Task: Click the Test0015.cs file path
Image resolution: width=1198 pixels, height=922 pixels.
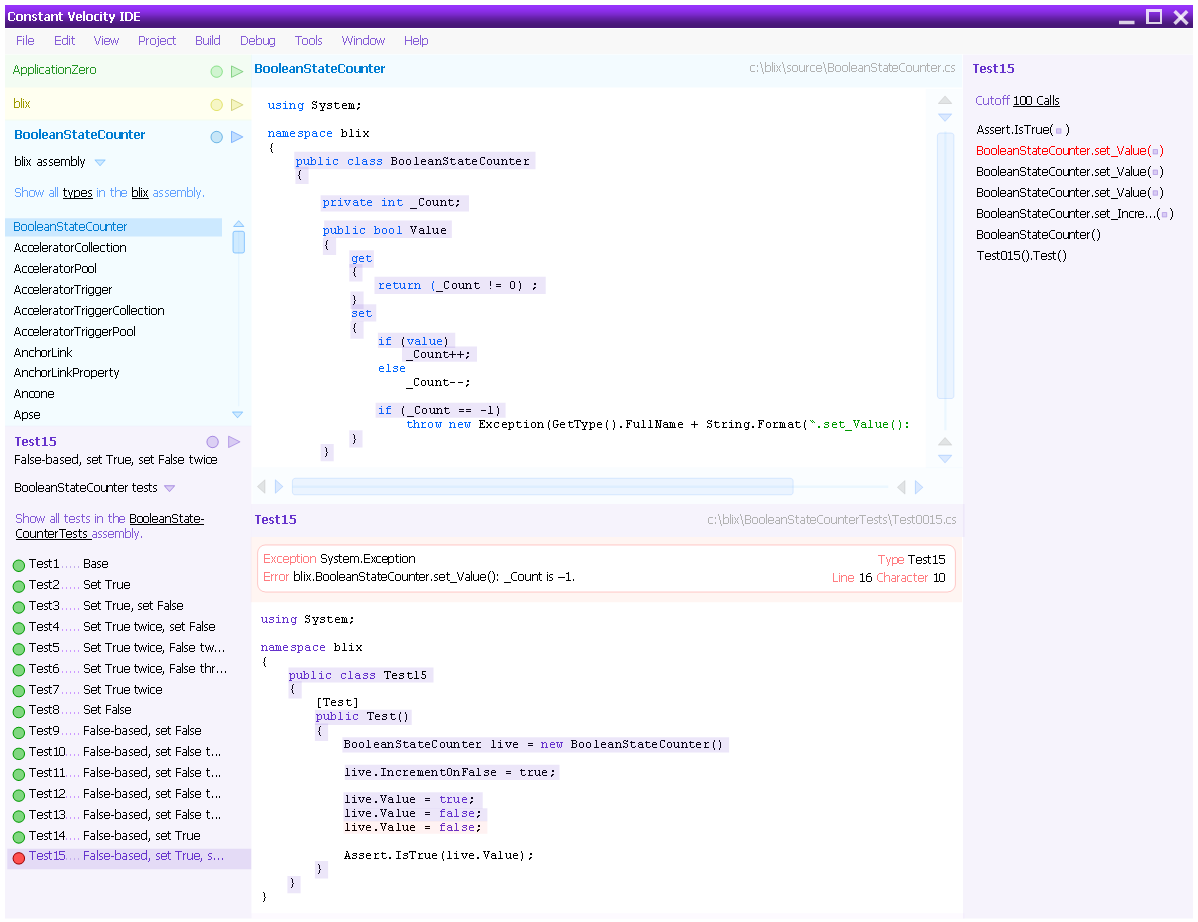Action: tap(831, 520)
